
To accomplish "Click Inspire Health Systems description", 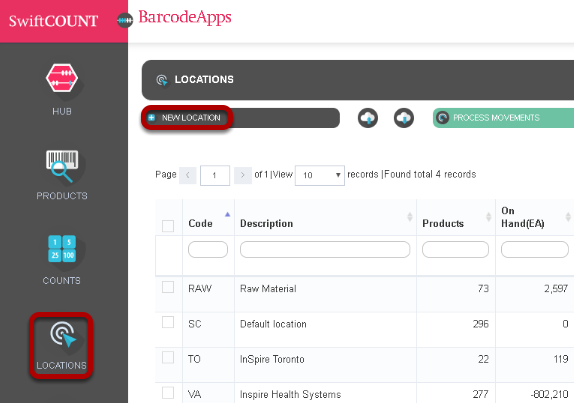I will pyautogui.click(x=290, y=394).
